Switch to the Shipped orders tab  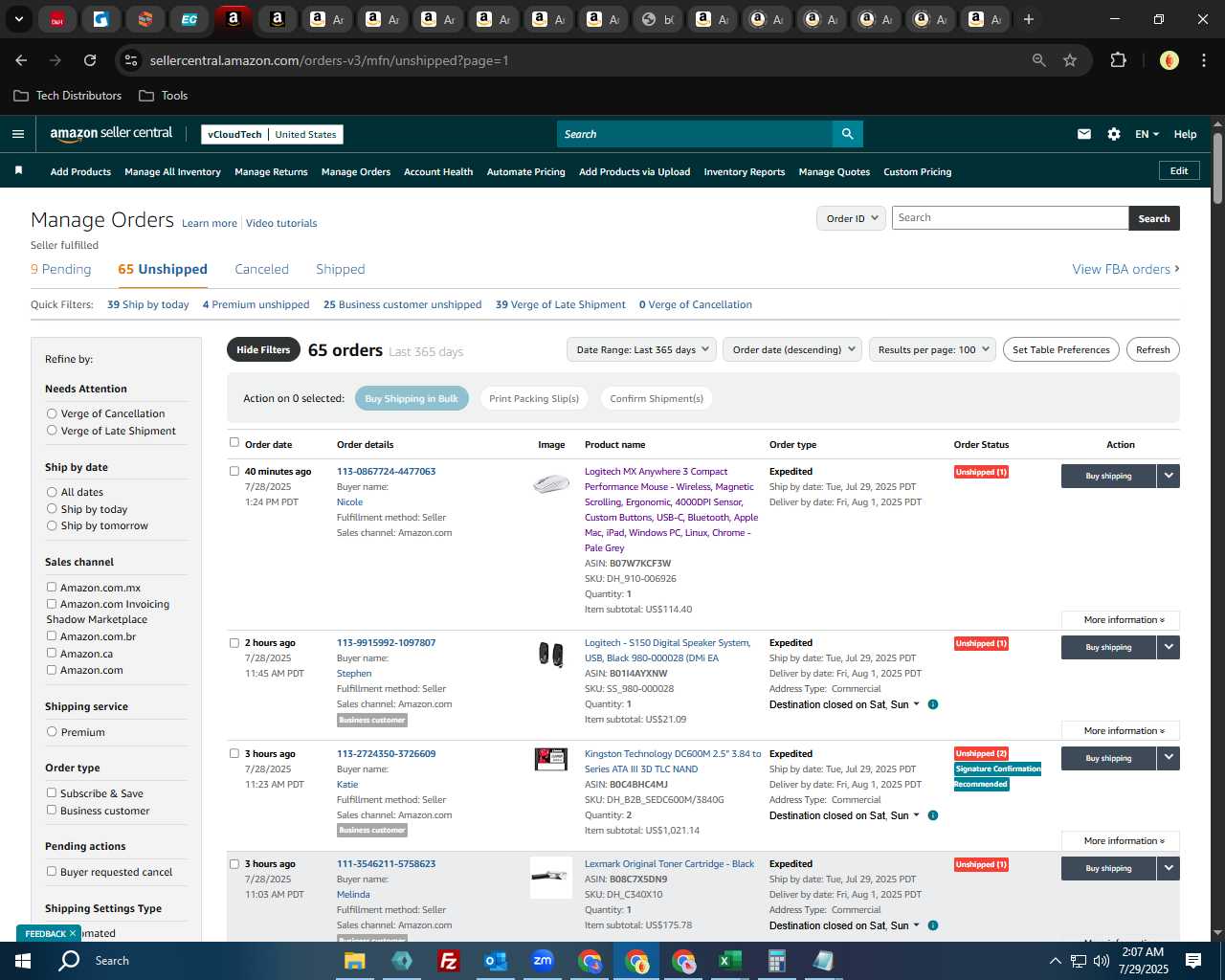point(341,269)
